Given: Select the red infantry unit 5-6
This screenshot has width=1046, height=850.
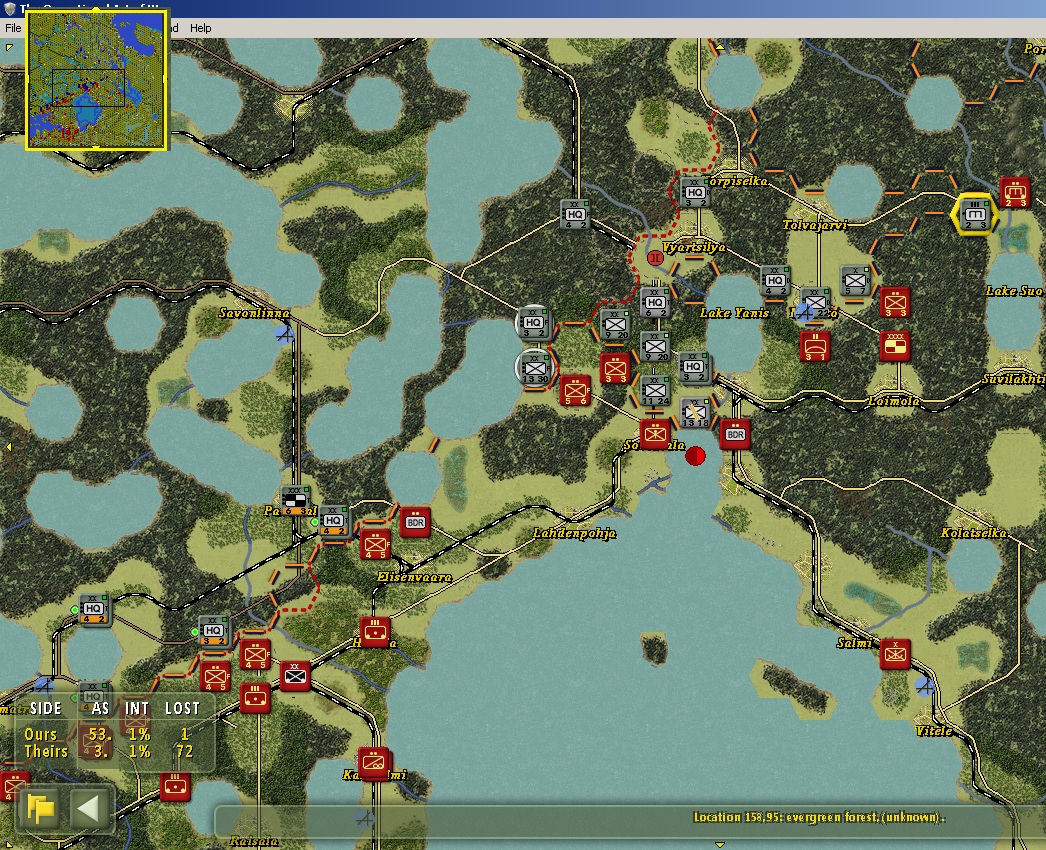Looking at the screenshot, I should (575, 391).
